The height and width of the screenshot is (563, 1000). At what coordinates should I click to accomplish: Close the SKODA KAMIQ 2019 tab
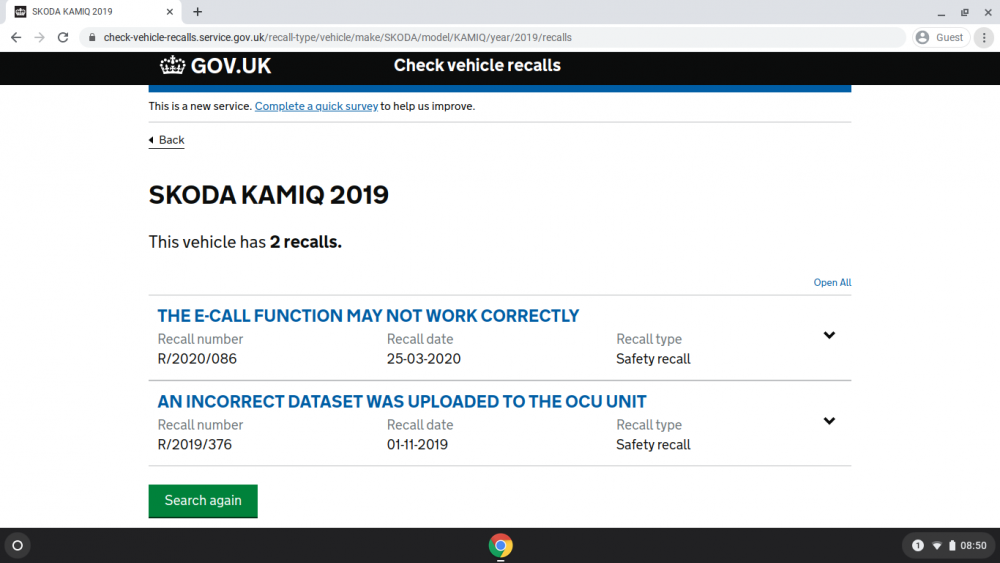pyautogui.click(x=170, y=11)
